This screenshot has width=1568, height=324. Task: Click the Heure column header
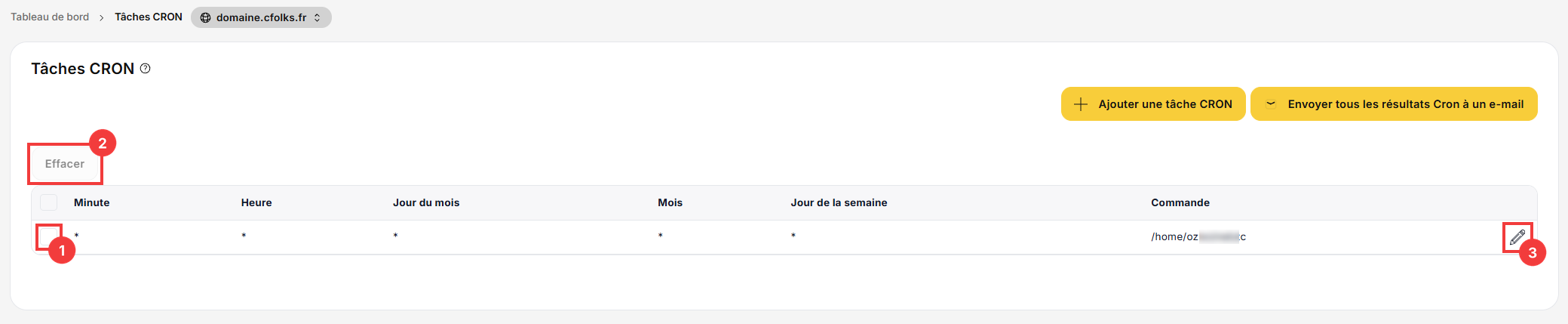pos(256,202)
